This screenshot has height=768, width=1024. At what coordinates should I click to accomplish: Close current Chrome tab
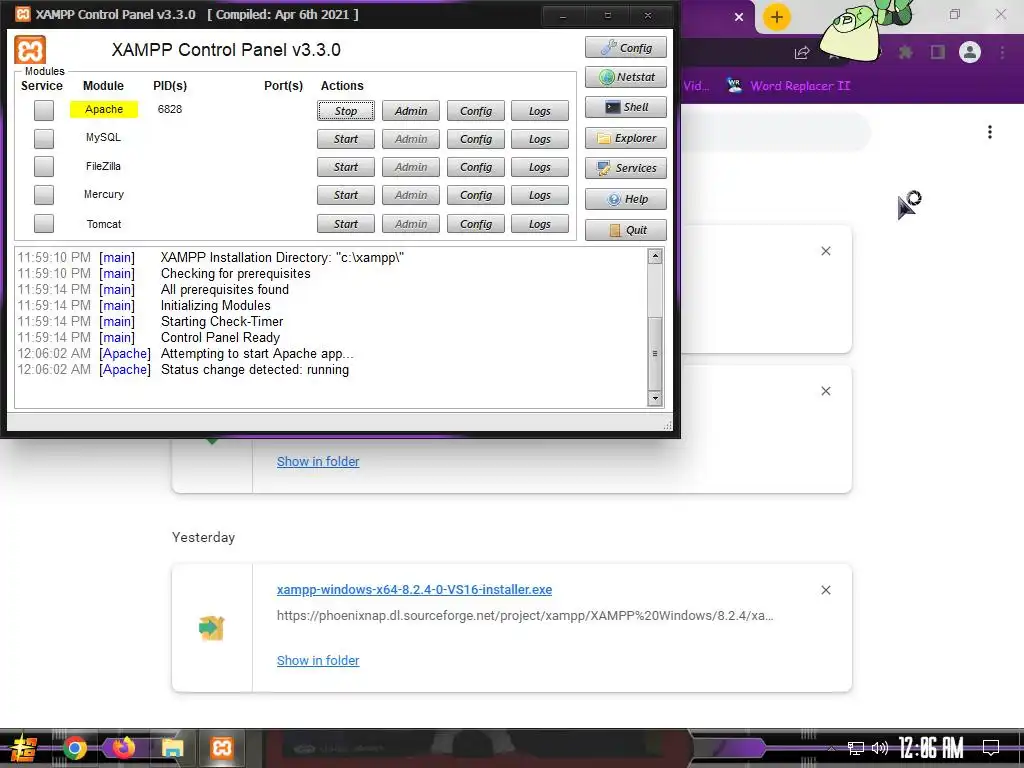click(739, 17)
